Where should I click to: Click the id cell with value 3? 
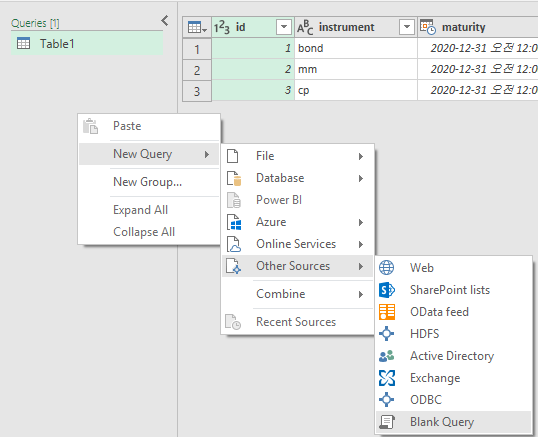(x=253, y=90)
